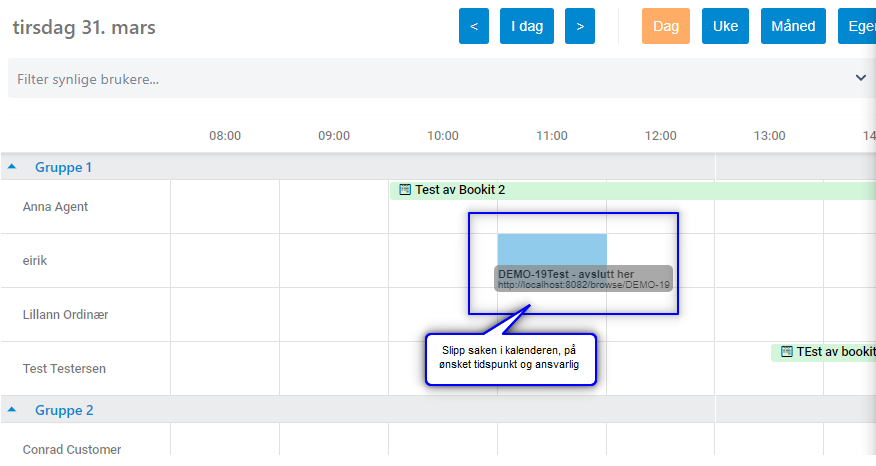Collapse Gruppe 1 with its arrow

tap(12, 167)
